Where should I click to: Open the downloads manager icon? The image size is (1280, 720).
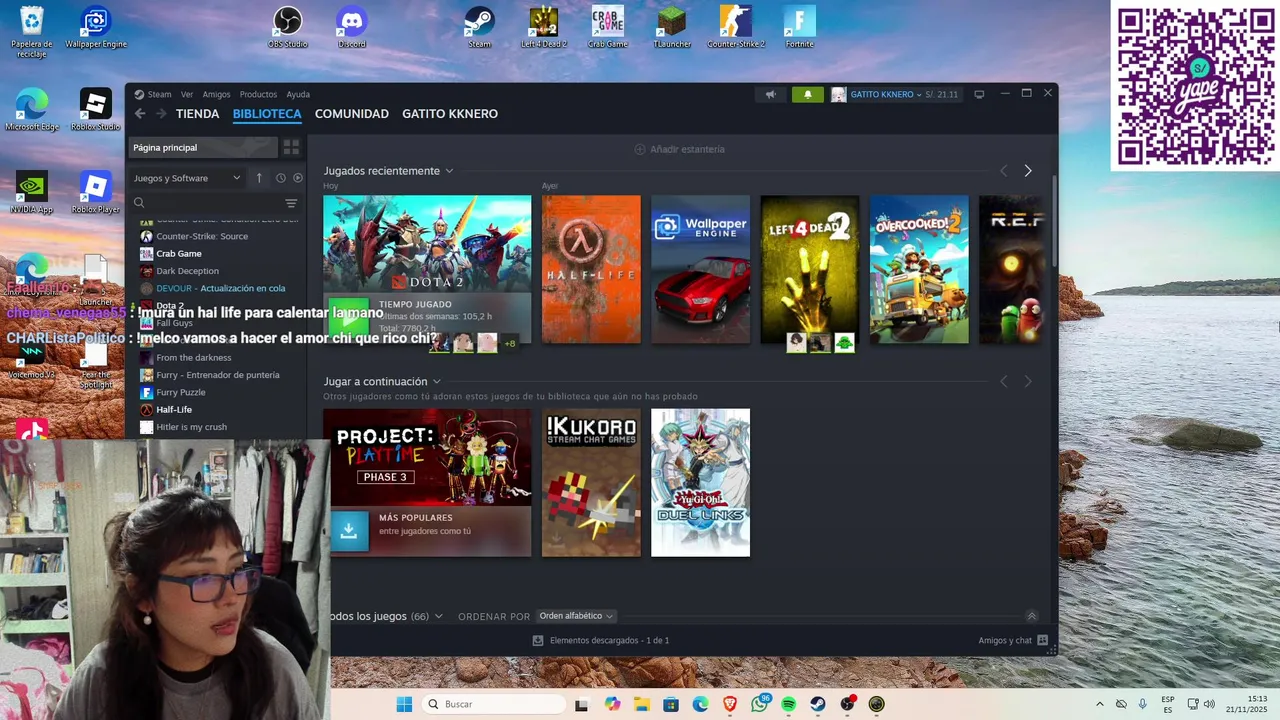tap(538, 640)
